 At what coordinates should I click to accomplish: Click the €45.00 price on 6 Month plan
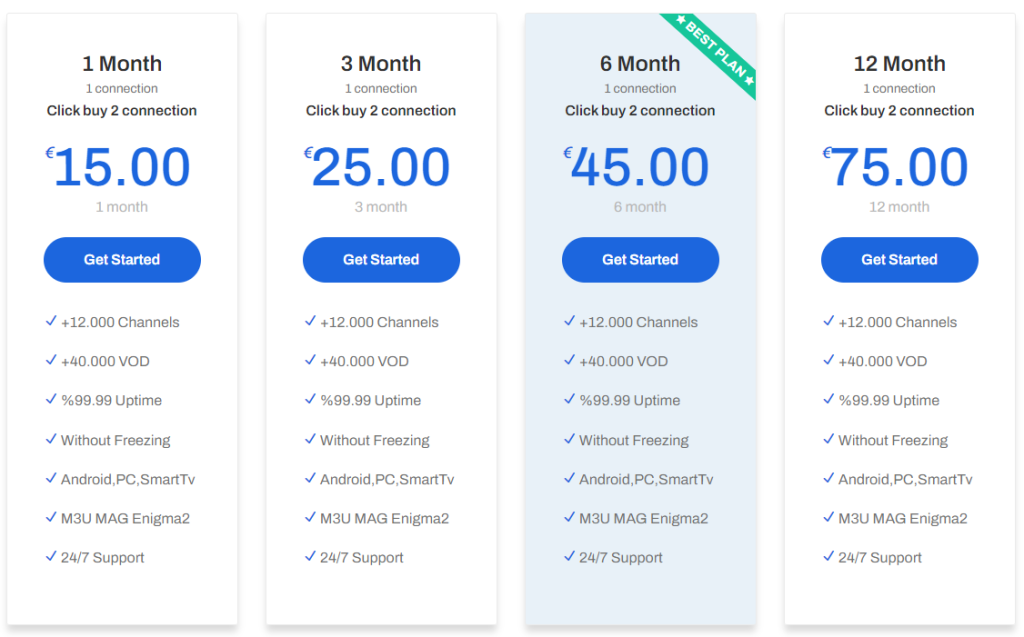(640, 167)
